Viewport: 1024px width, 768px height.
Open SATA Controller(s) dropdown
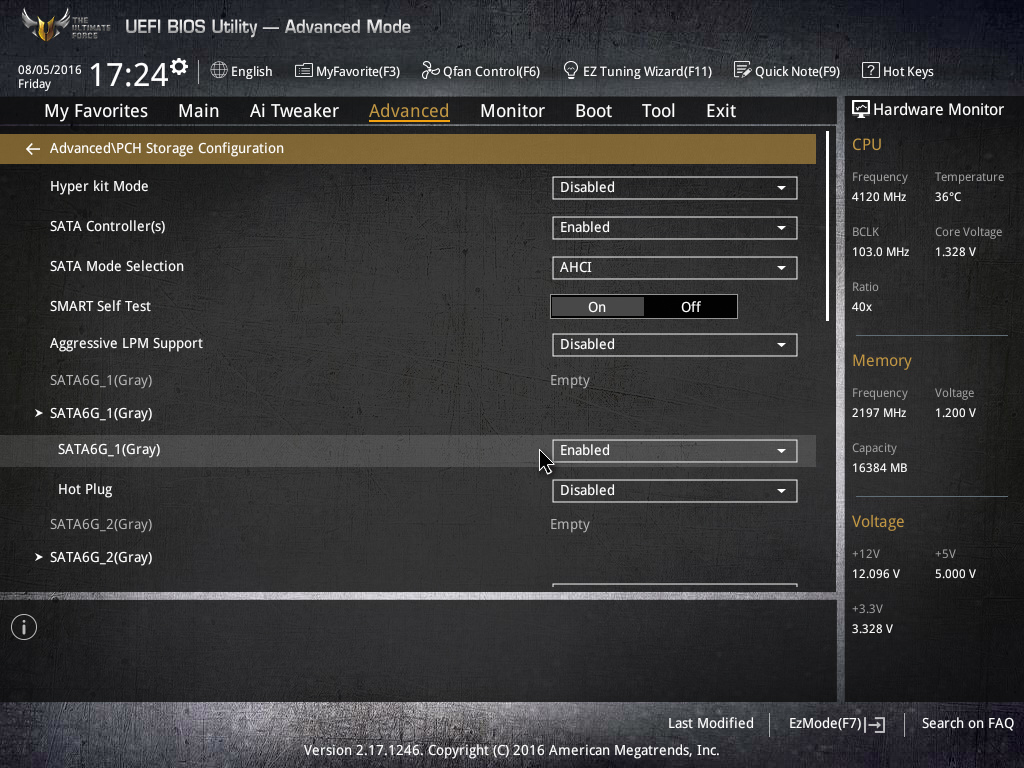pos(675,228)
